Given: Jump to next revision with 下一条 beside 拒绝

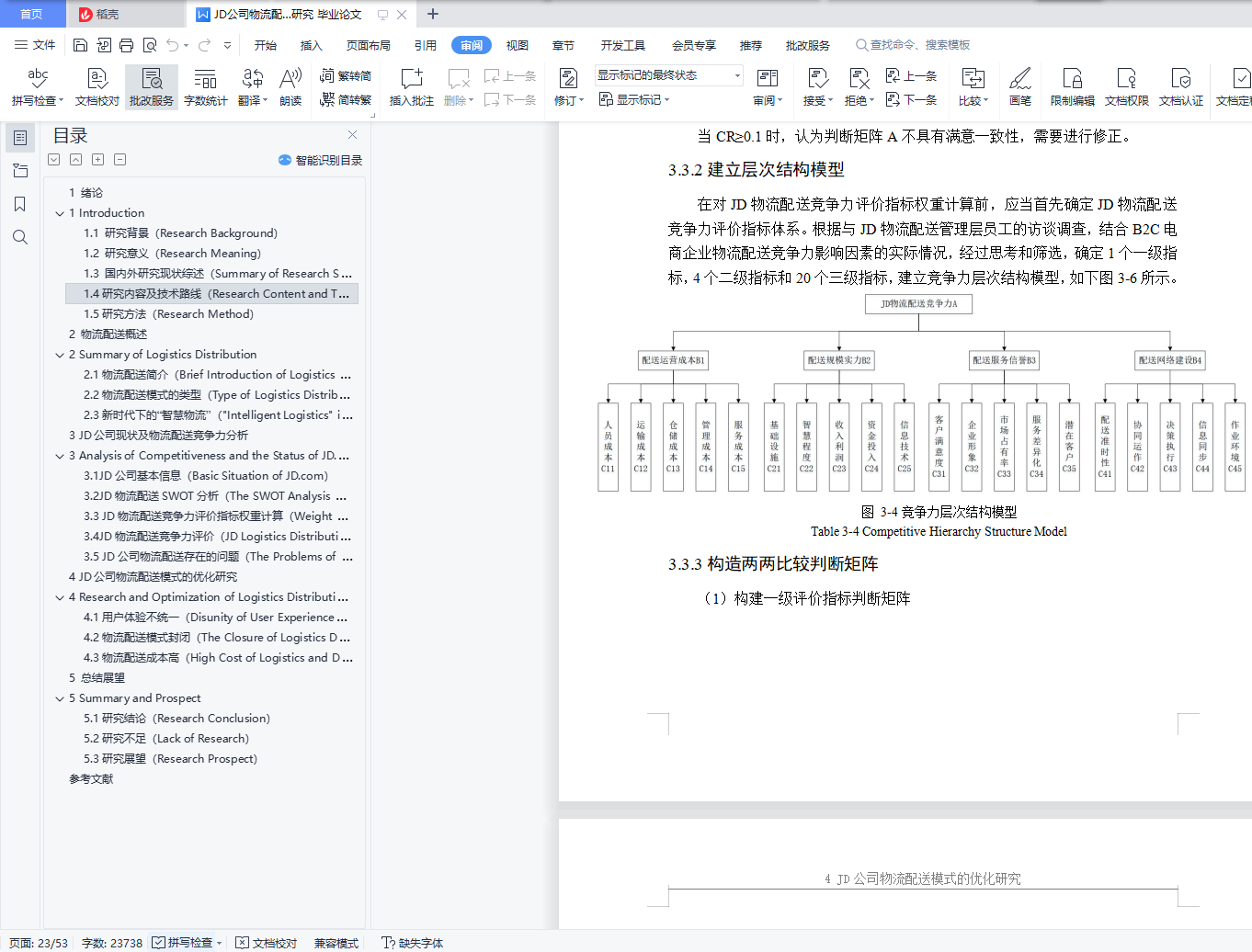Looking at the screenshot, I should 912,99.
